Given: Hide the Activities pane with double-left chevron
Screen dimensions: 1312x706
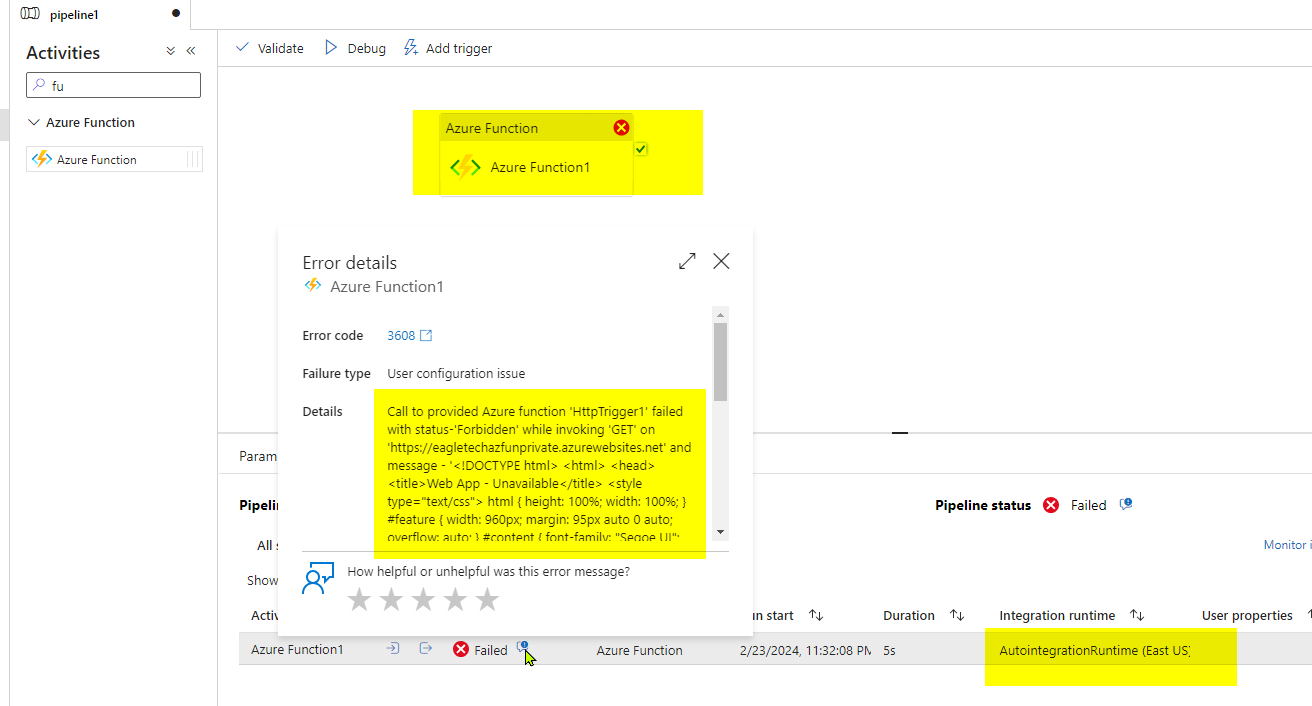Looking at the screenshot, I should [190, 51].
